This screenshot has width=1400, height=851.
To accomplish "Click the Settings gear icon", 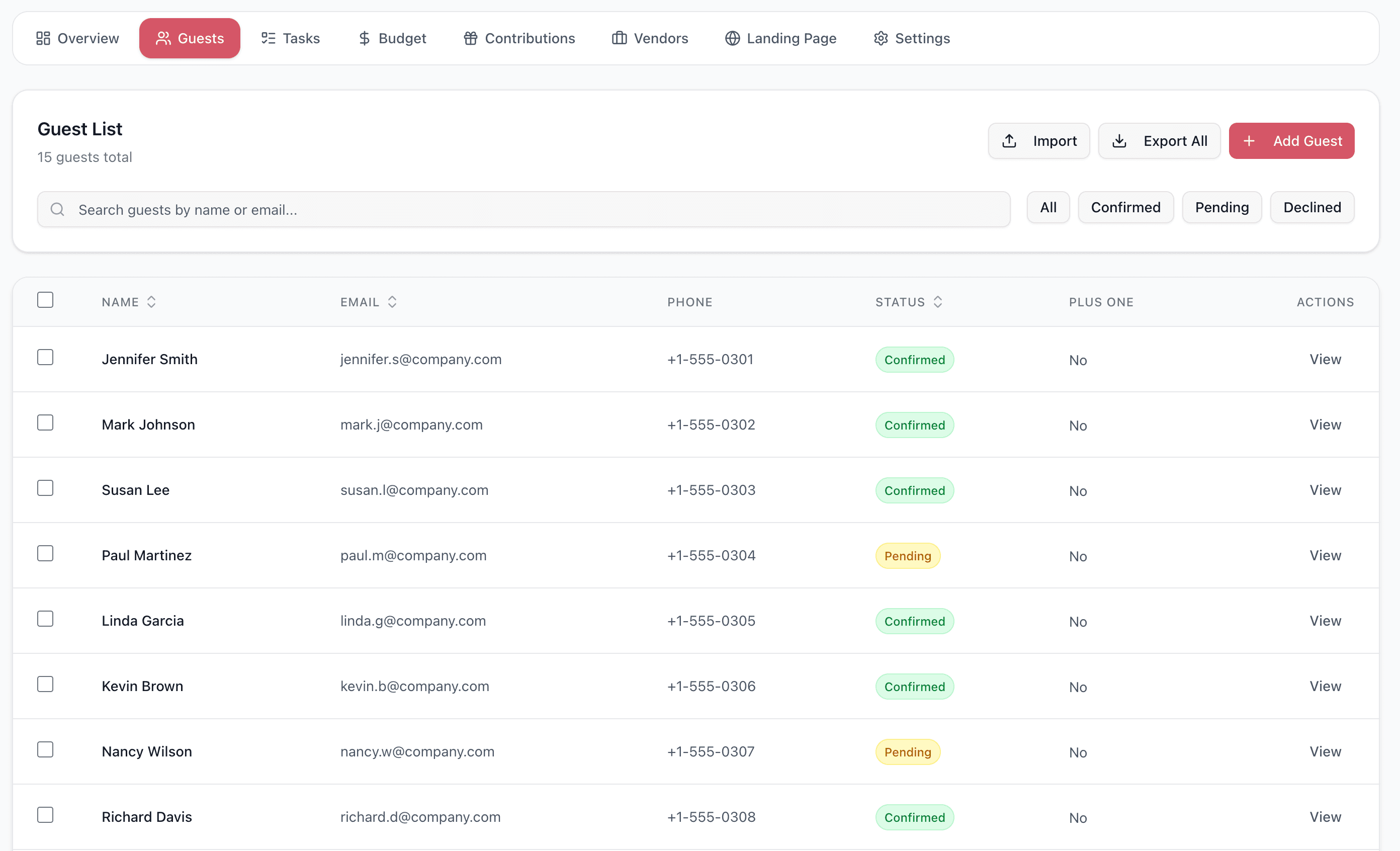I will pyautogui.click(x=881, y=38).
